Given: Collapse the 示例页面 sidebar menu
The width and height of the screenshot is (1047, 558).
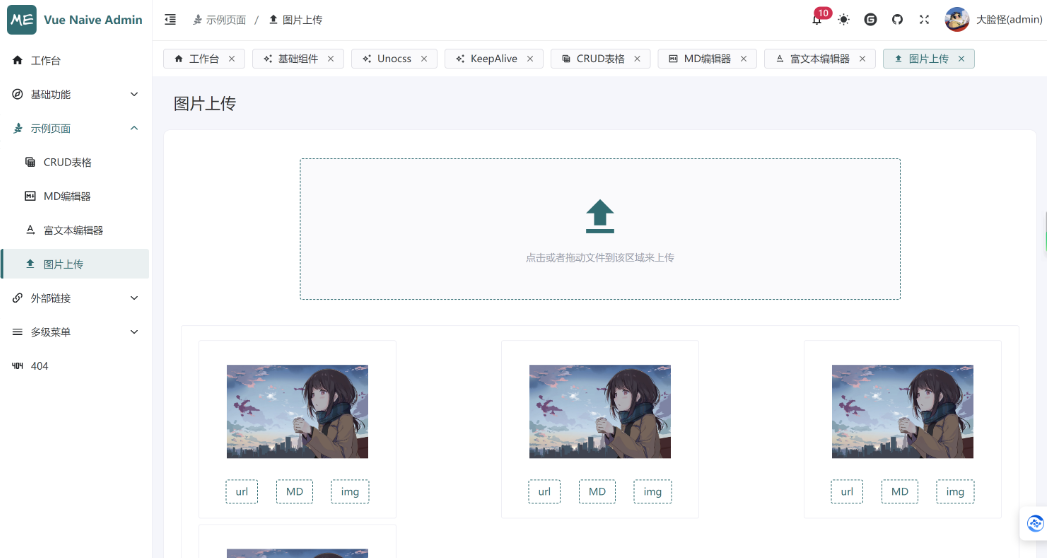Looking at the screenshot, I should pos(75,128).
